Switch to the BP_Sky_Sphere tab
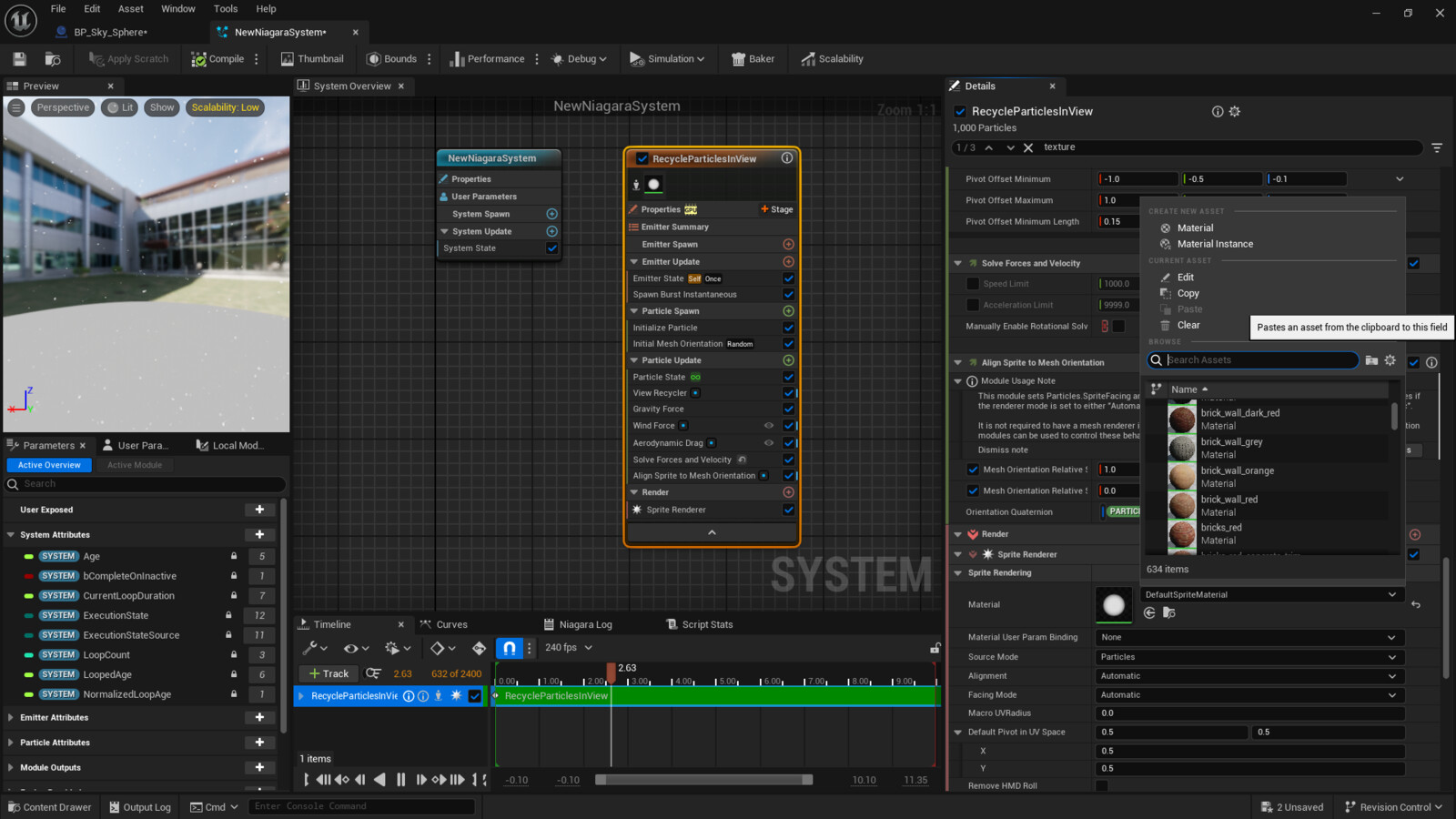Image resolution: width=1456 pixels, height=819 pixels. [109, 32]
